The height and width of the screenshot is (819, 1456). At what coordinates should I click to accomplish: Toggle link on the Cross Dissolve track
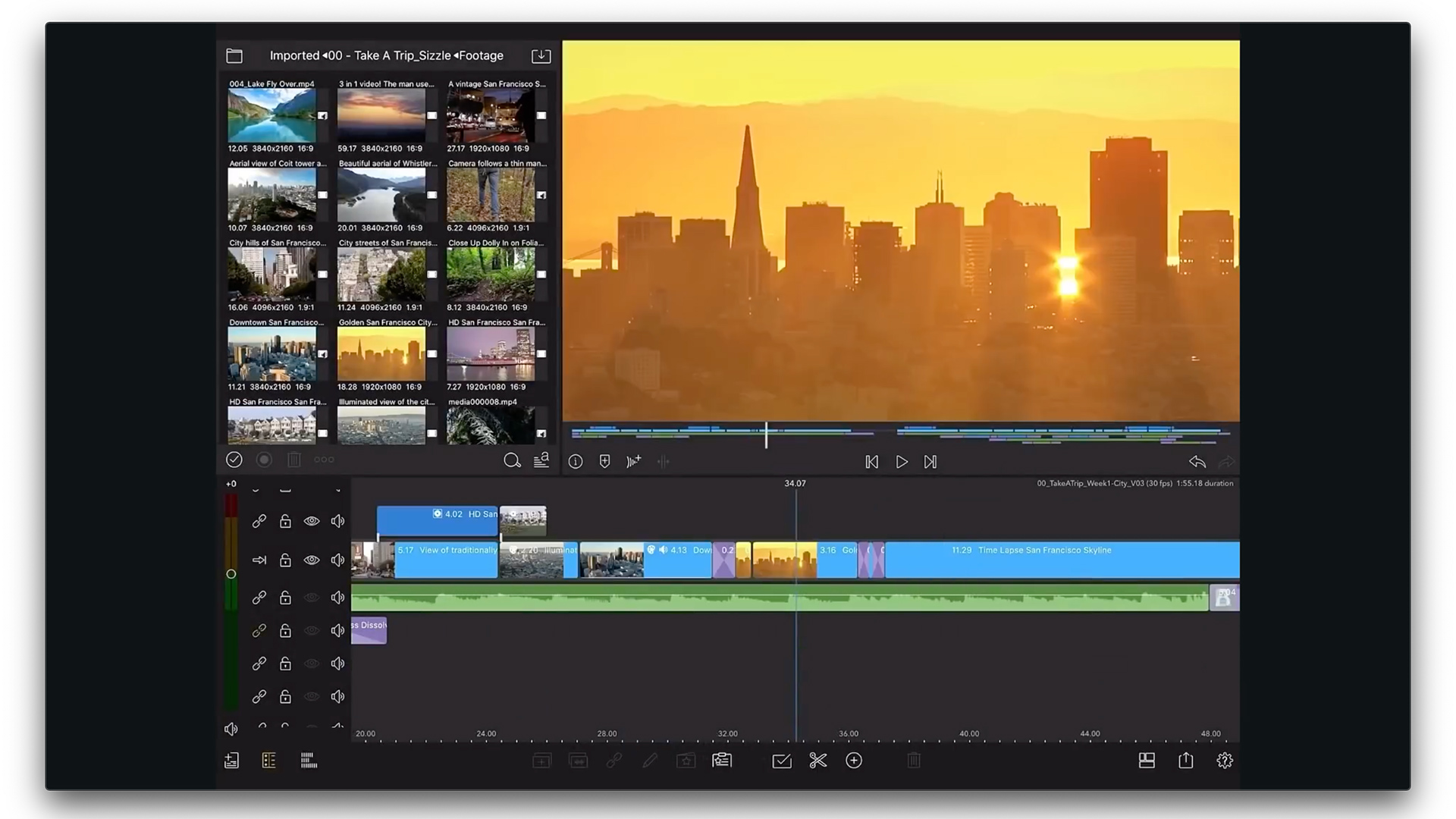point(259,631)
